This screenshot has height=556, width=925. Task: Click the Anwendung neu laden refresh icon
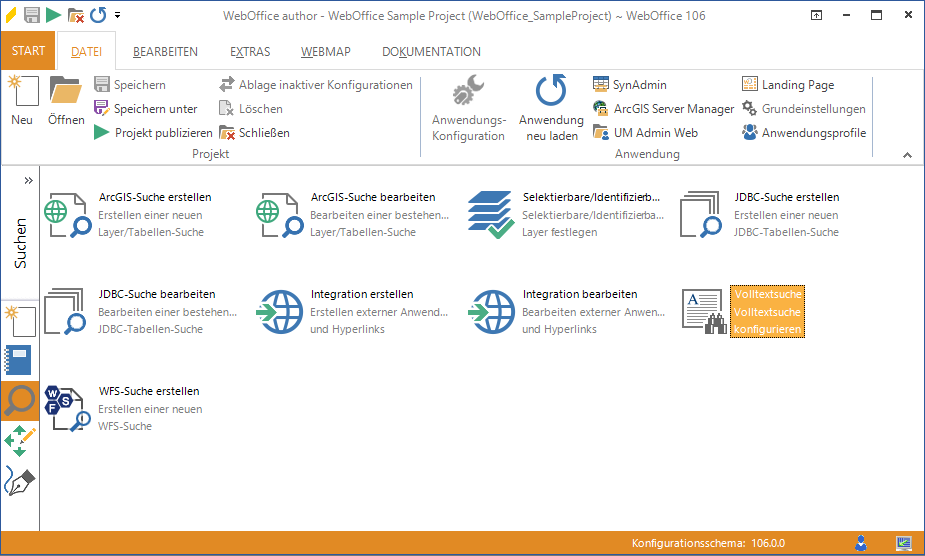tap(550, 108)
